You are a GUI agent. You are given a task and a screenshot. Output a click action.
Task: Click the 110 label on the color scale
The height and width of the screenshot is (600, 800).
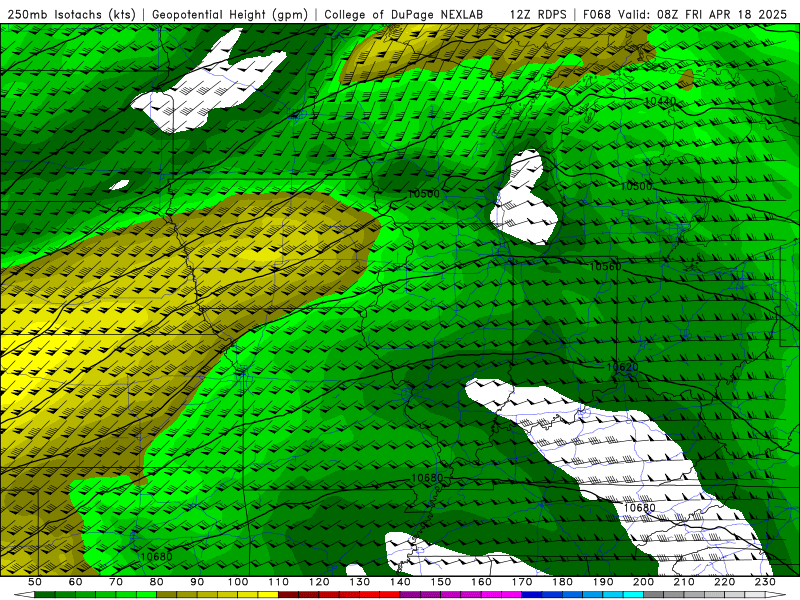279,582
